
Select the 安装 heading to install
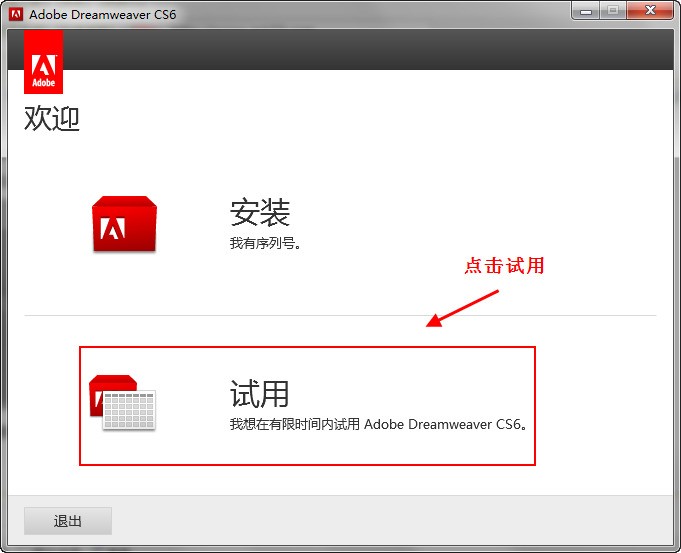(x=260, y=212)
